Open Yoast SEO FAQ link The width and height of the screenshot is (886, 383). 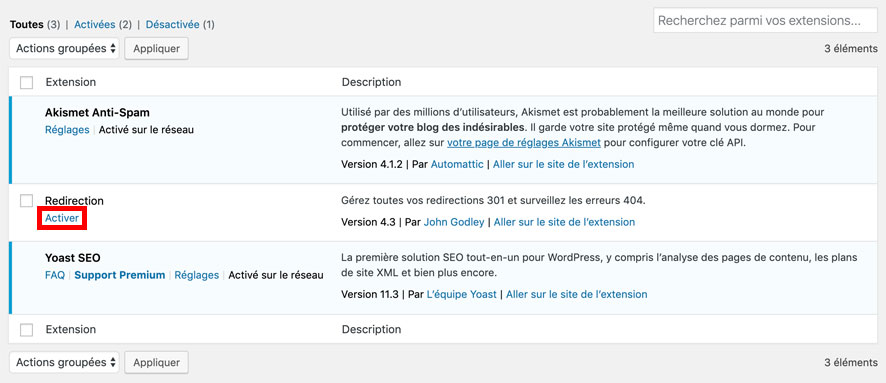[x=55, y=275]
